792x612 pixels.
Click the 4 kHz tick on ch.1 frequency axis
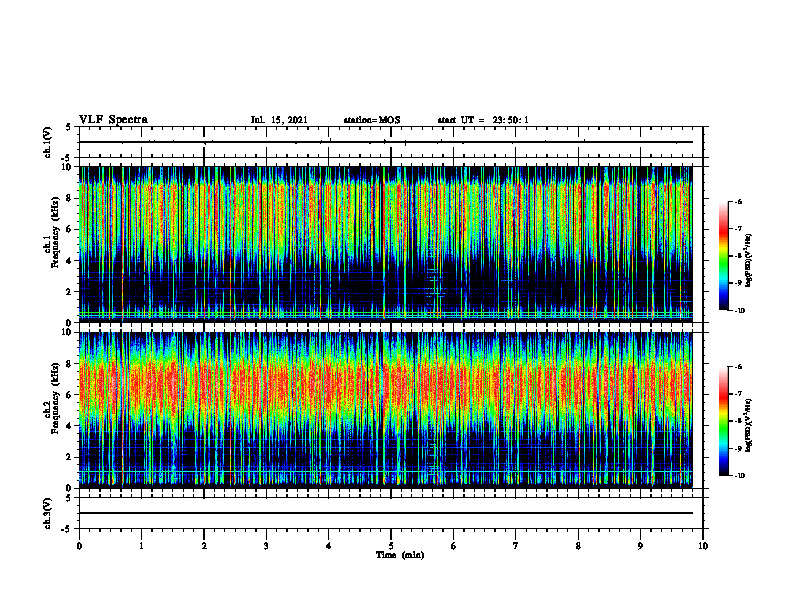[70, 261]
